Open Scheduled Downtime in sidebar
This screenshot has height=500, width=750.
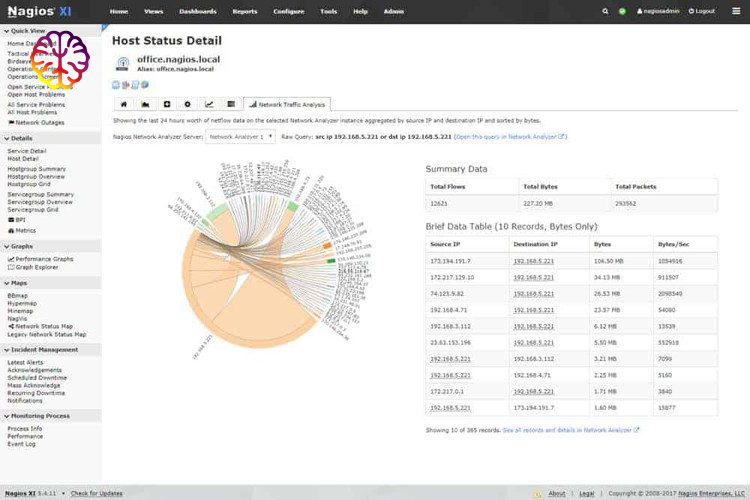37,378
